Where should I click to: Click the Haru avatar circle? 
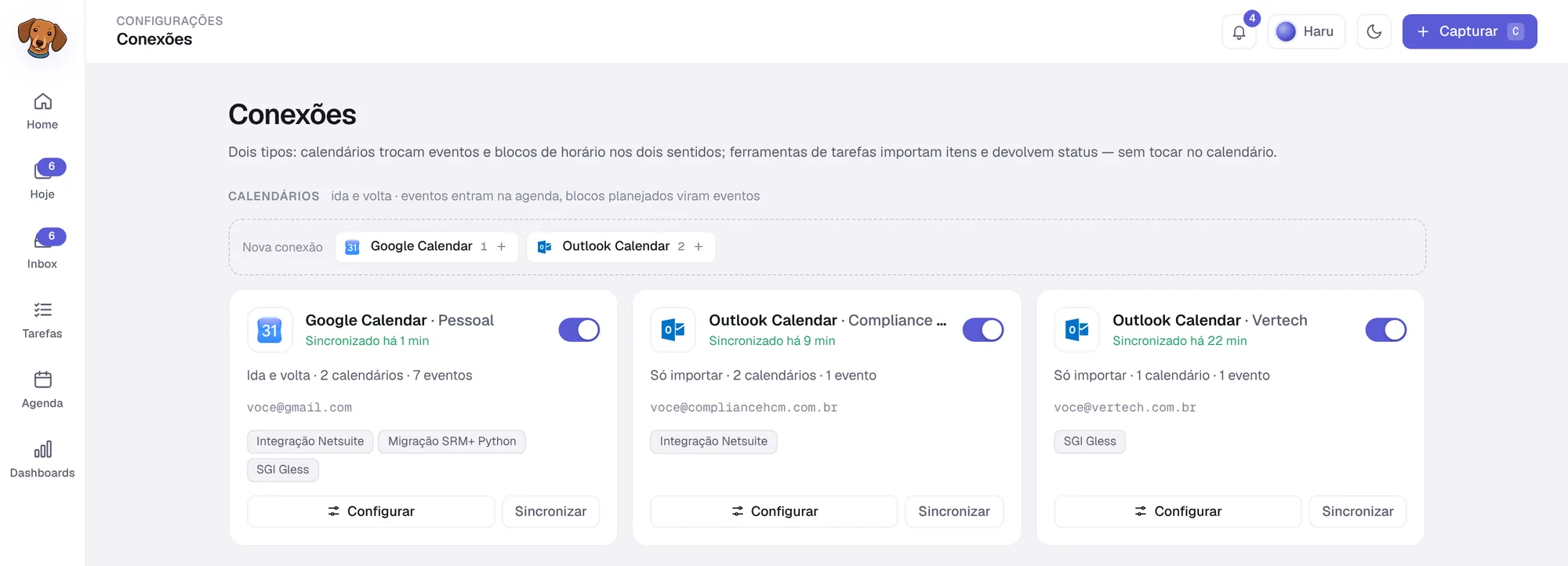pyautogui.click(x=1286, y=31)
